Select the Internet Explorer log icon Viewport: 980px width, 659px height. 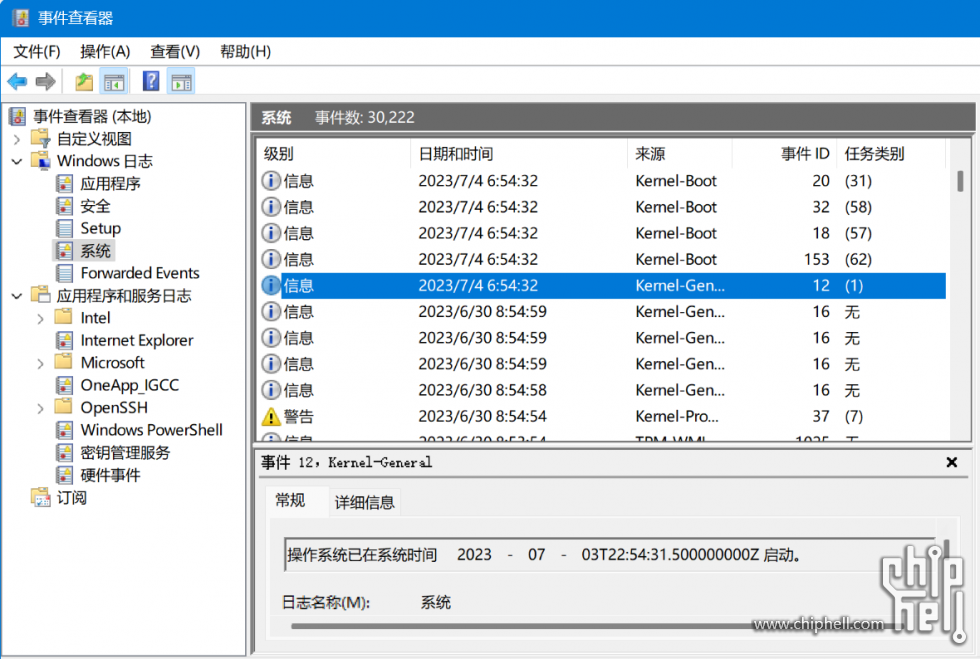click(64, 341)
